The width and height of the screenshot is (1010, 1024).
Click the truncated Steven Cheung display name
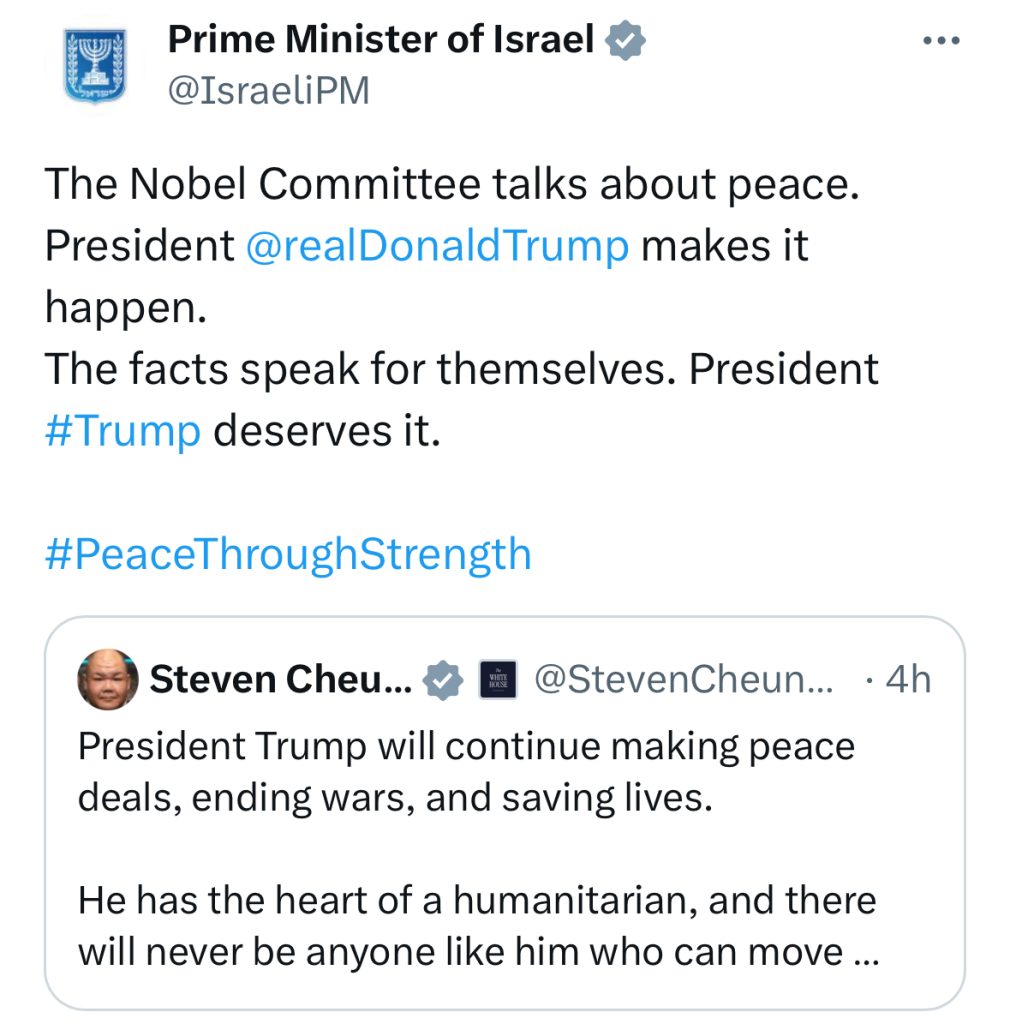[281, 680]
